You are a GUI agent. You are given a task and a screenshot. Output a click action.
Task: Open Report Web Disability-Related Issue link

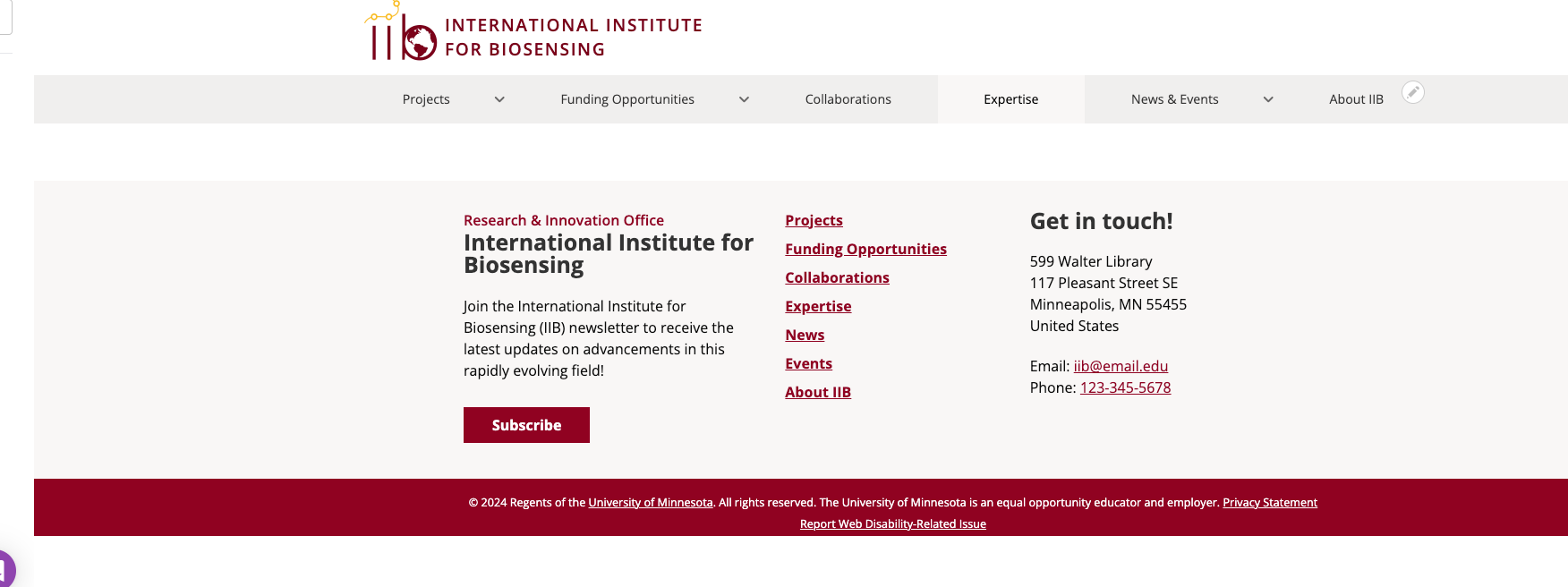(892, 524)
